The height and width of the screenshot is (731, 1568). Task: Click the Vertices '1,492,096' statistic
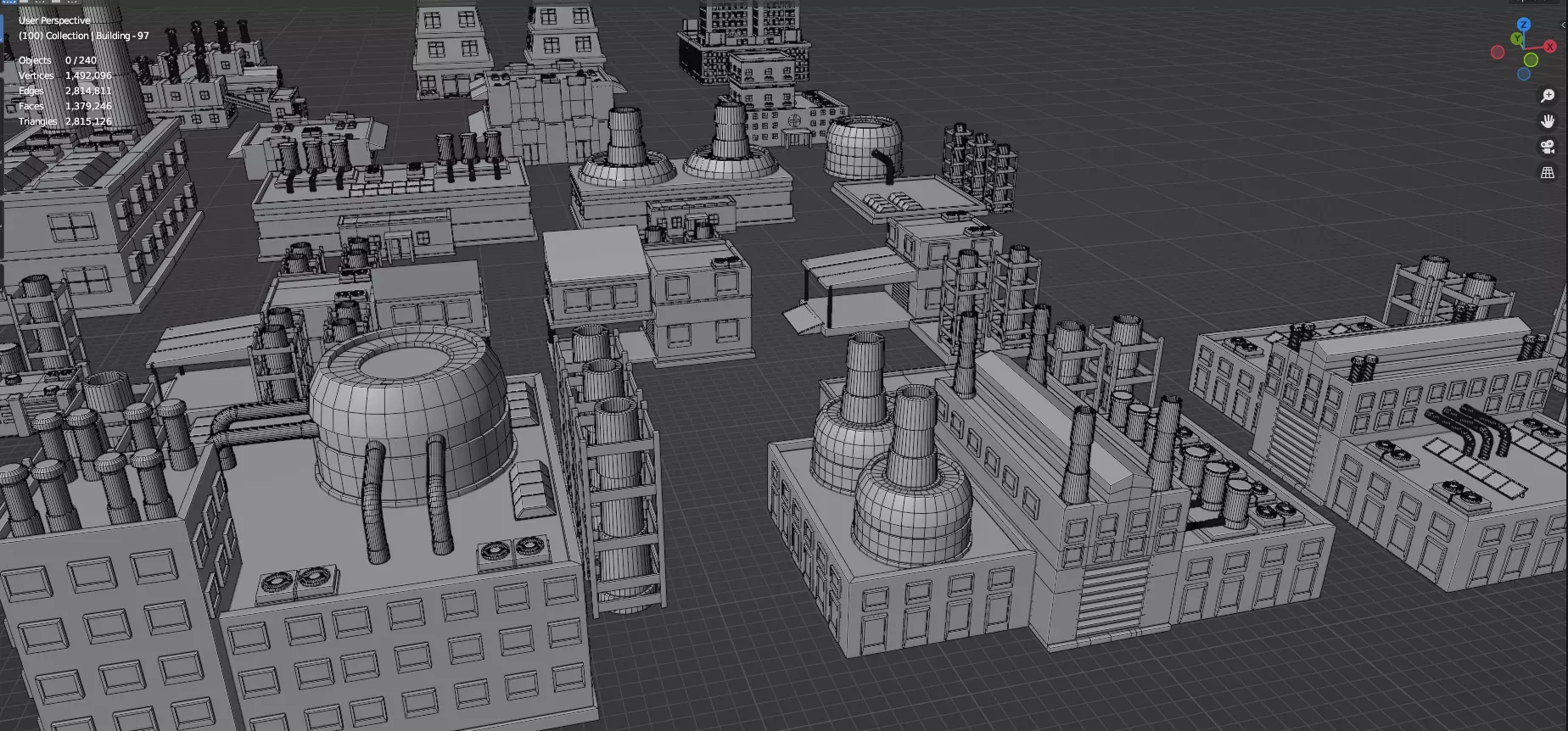(88, 75)
